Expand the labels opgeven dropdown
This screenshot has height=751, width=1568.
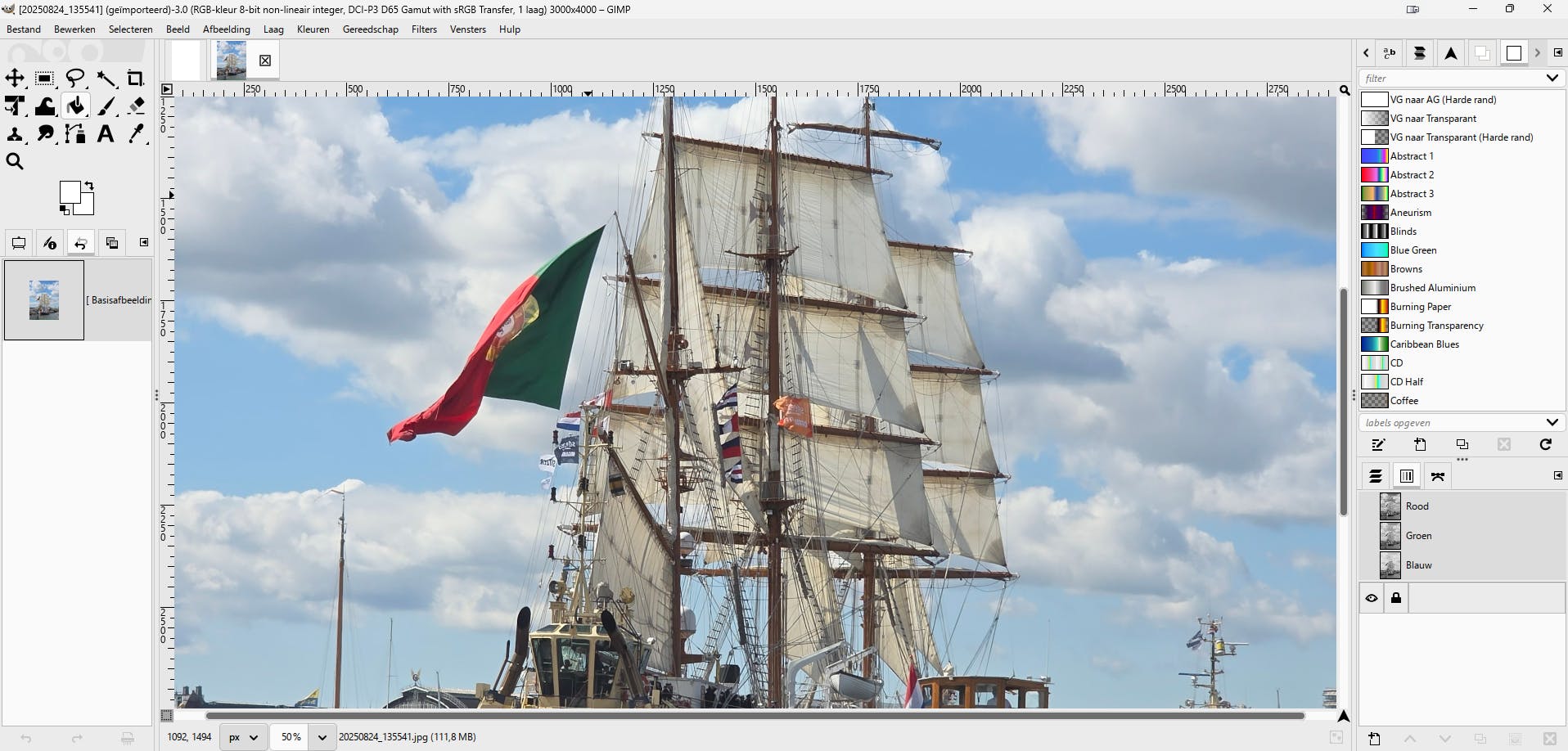1552,423
